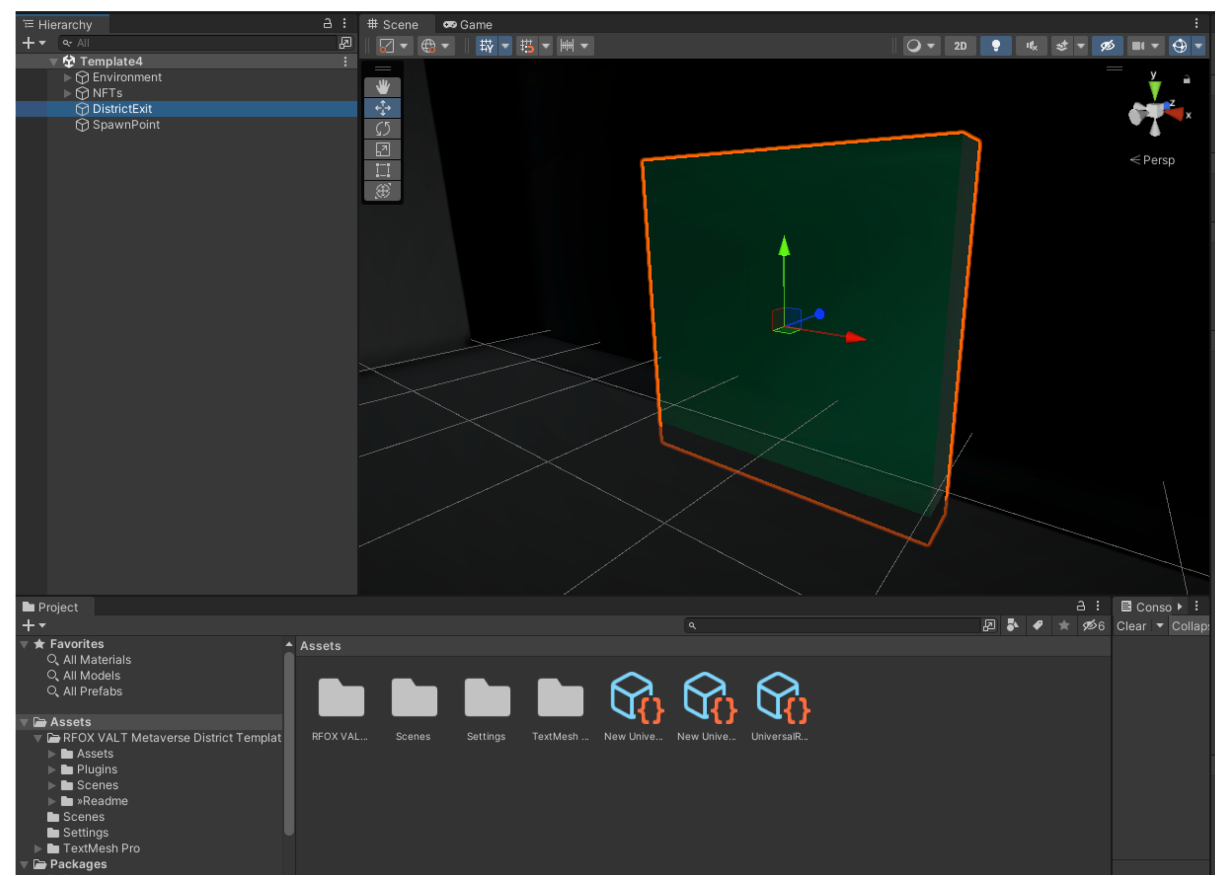Expand the Plugins folder in Project tree
1224x876 pixels.
coord(53,769)
